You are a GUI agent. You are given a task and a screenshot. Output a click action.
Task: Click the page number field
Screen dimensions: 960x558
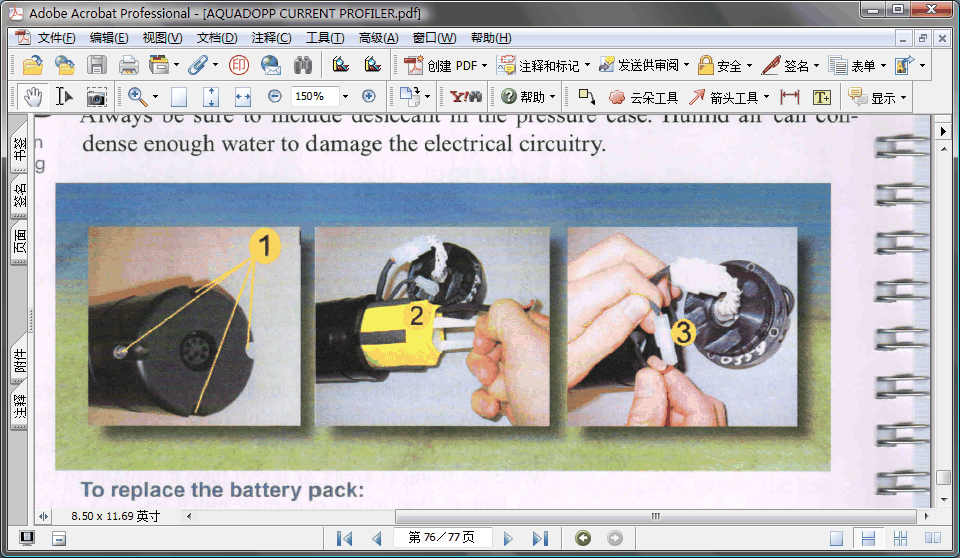click(x=442, y=538)
